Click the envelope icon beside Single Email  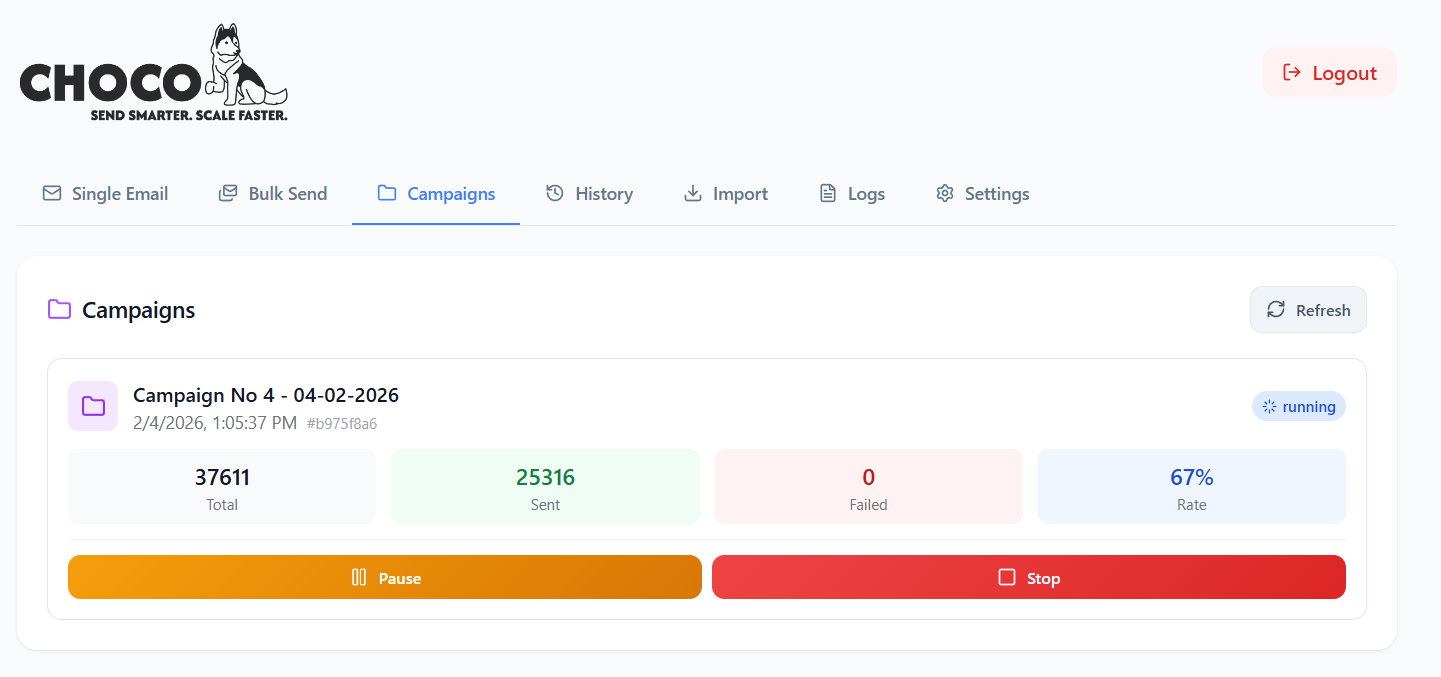click(x=51, y=193)
